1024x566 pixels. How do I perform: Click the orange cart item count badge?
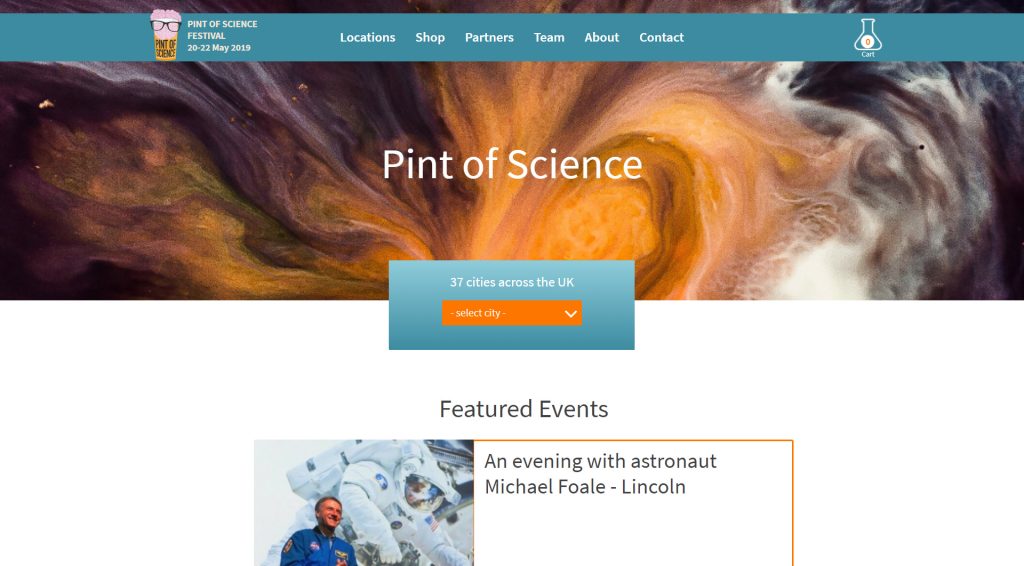tap(868, 42)
